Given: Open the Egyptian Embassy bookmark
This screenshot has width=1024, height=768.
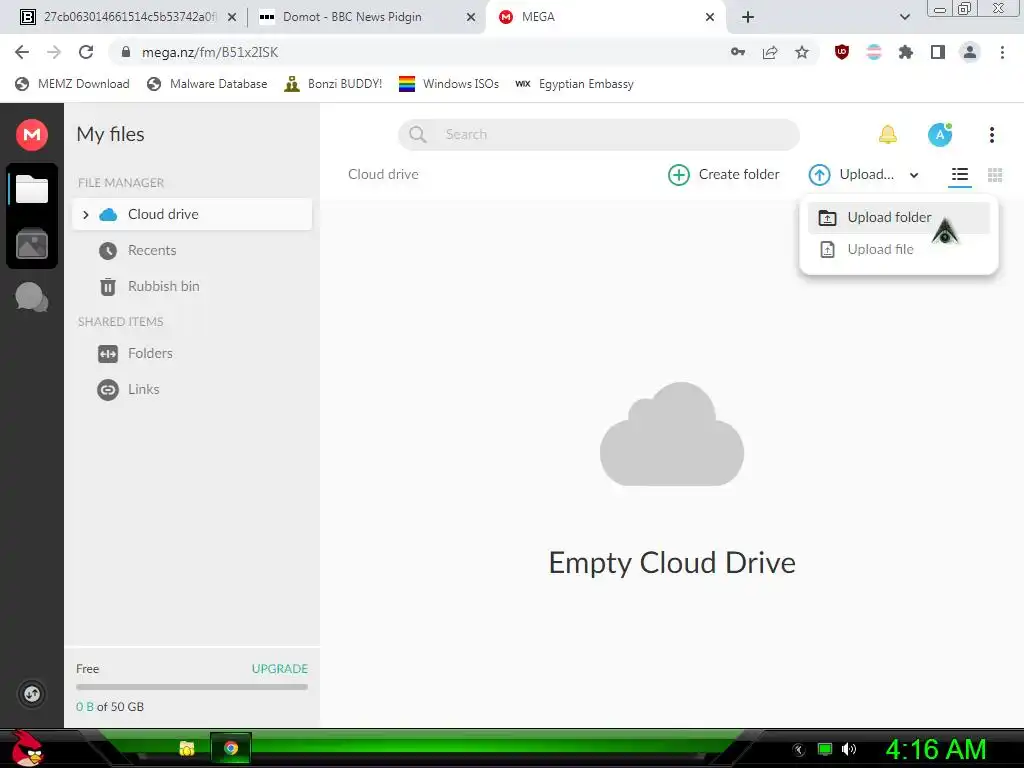Looking at the screenshot, I should click(574, 84).
